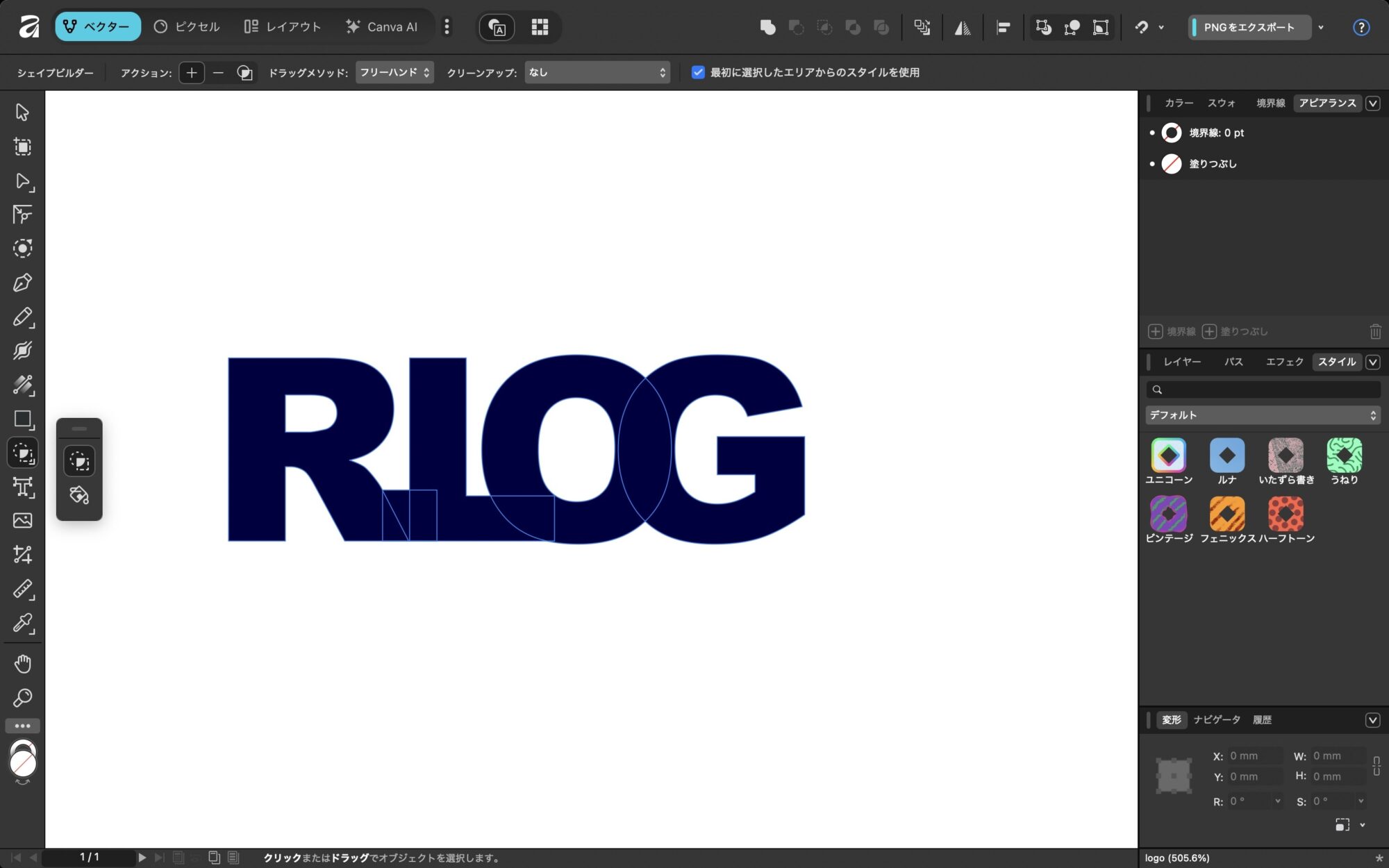This screenshot has height=868, width=1389.
Task: Toggle the subtract (−) action button
Action: pyautogui.click(x=218, y=72)
